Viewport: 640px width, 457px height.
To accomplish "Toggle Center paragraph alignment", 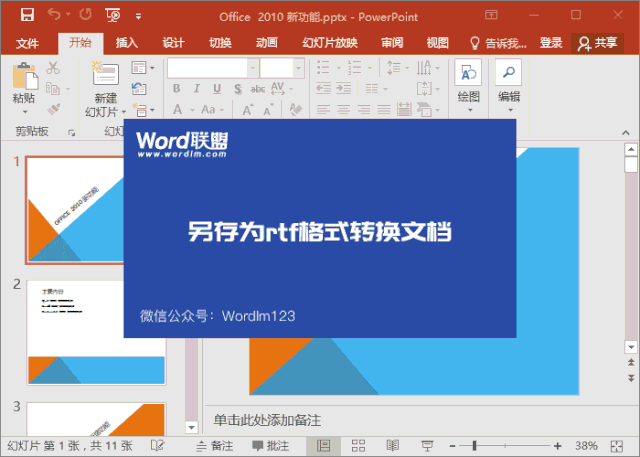I will pyautogui.click(x=344, y=109).
